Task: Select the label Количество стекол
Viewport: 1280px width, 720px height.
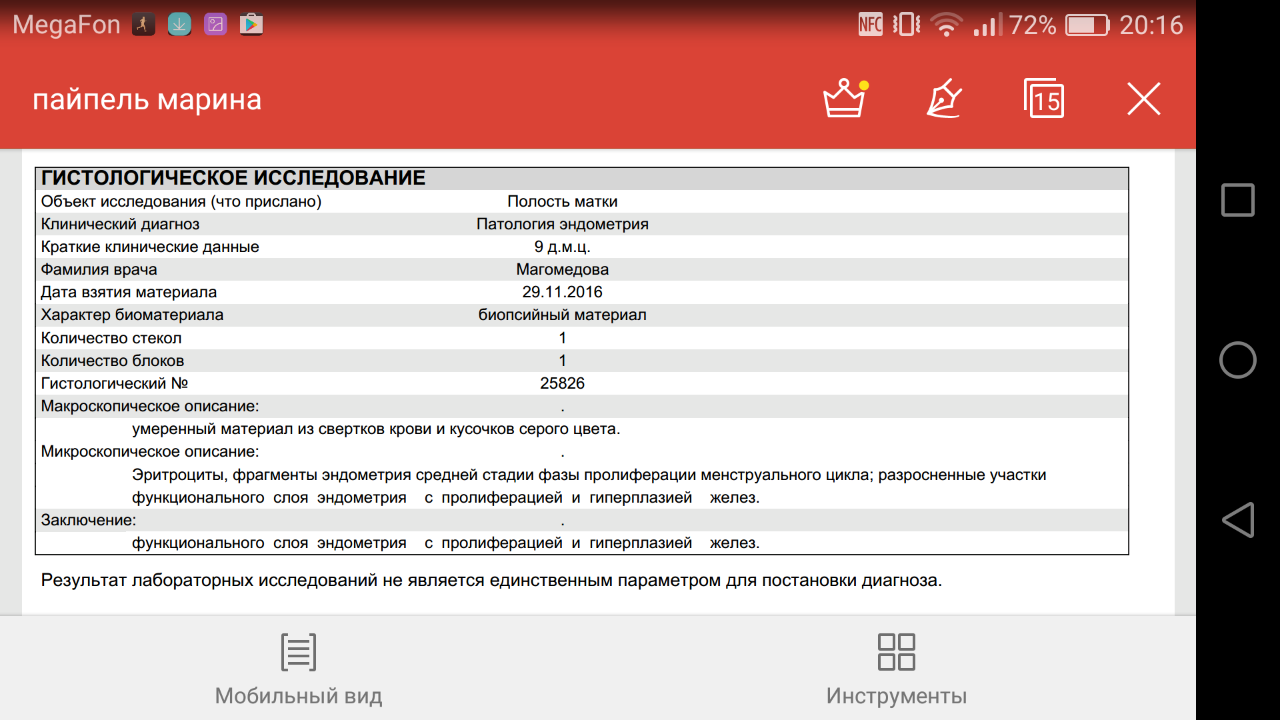Action: click(111, 338)
